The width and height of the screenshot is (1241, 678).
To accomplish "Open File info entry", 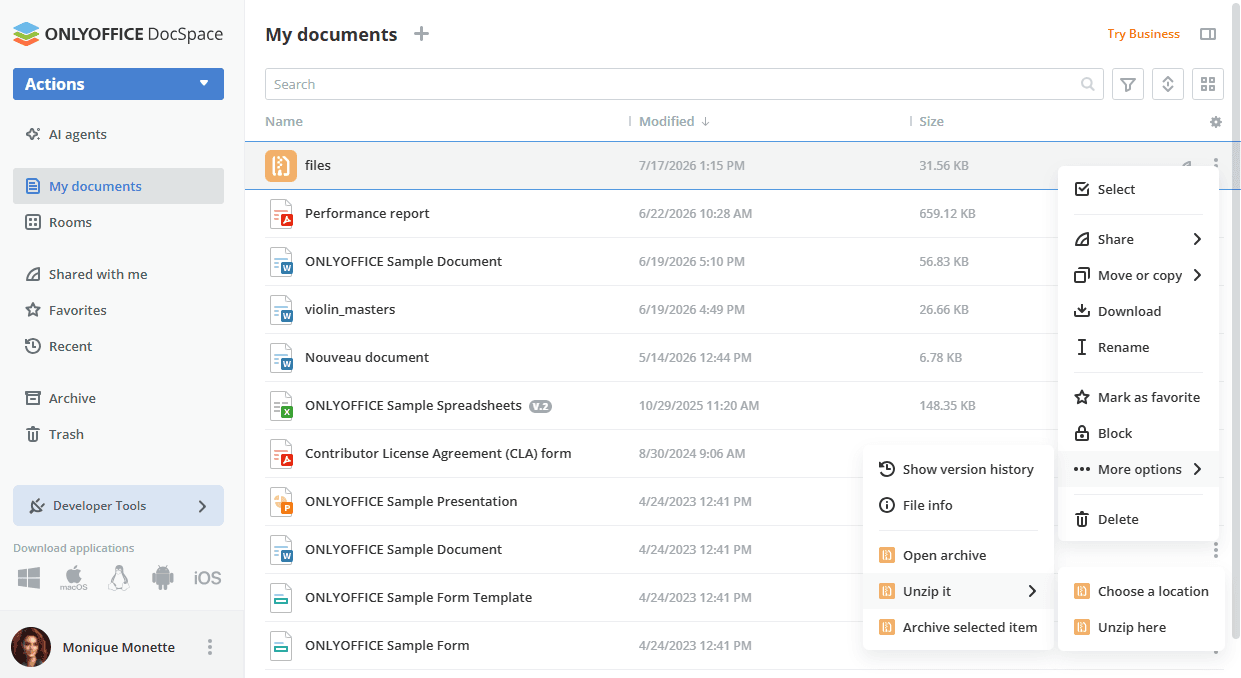I will coord(958,505).
